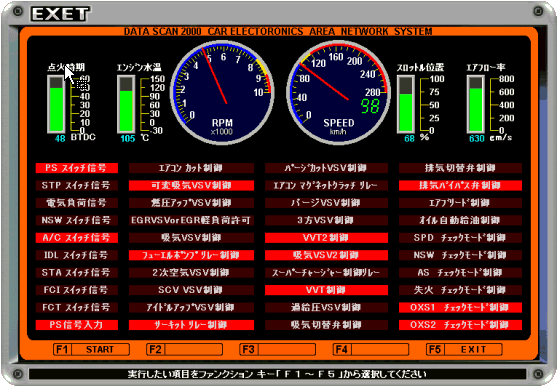Click the 排気切替弁制御 indicator
The width and height of the screenshot is (558, 387).
[460, 168]
